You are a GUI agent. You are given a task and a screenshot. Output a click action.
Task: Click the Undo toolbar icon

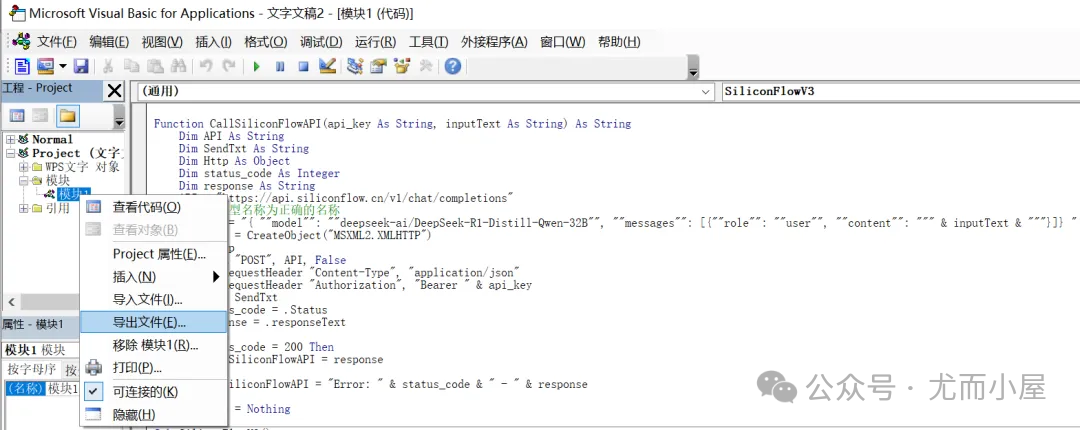point(206,66)
